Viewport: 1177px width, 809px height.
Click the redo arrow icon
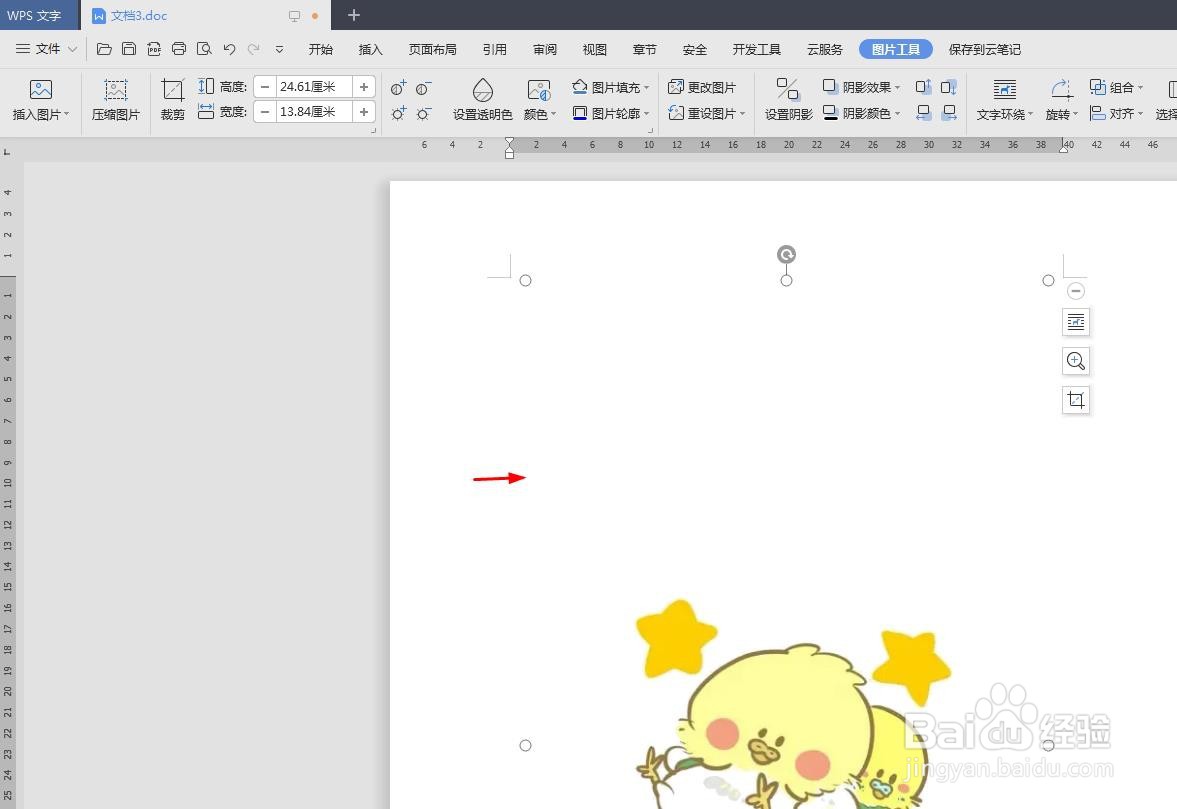pos(254,49)
